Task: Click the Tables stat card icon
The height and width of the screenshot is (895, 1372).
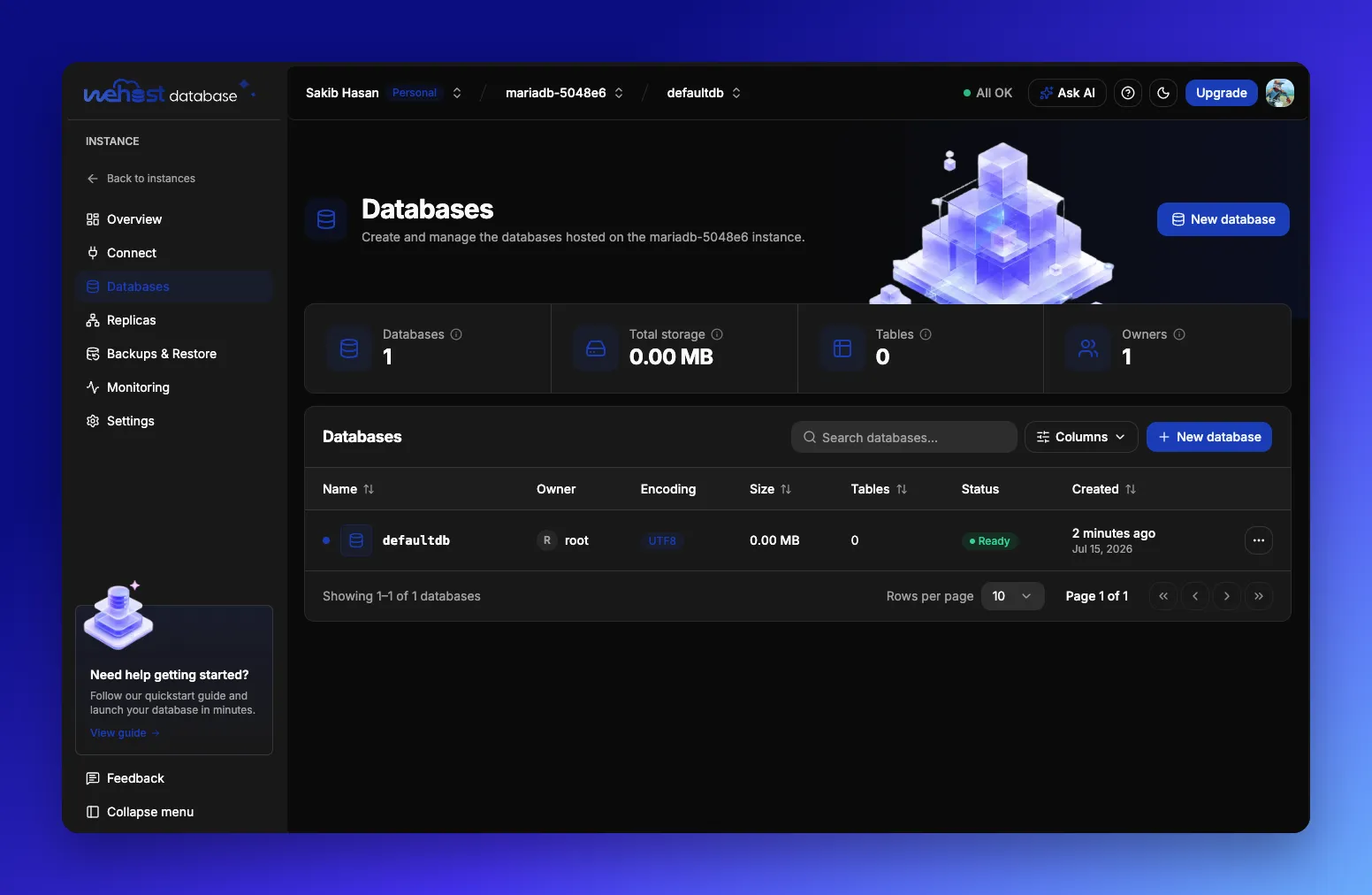Action: [842, 348]
